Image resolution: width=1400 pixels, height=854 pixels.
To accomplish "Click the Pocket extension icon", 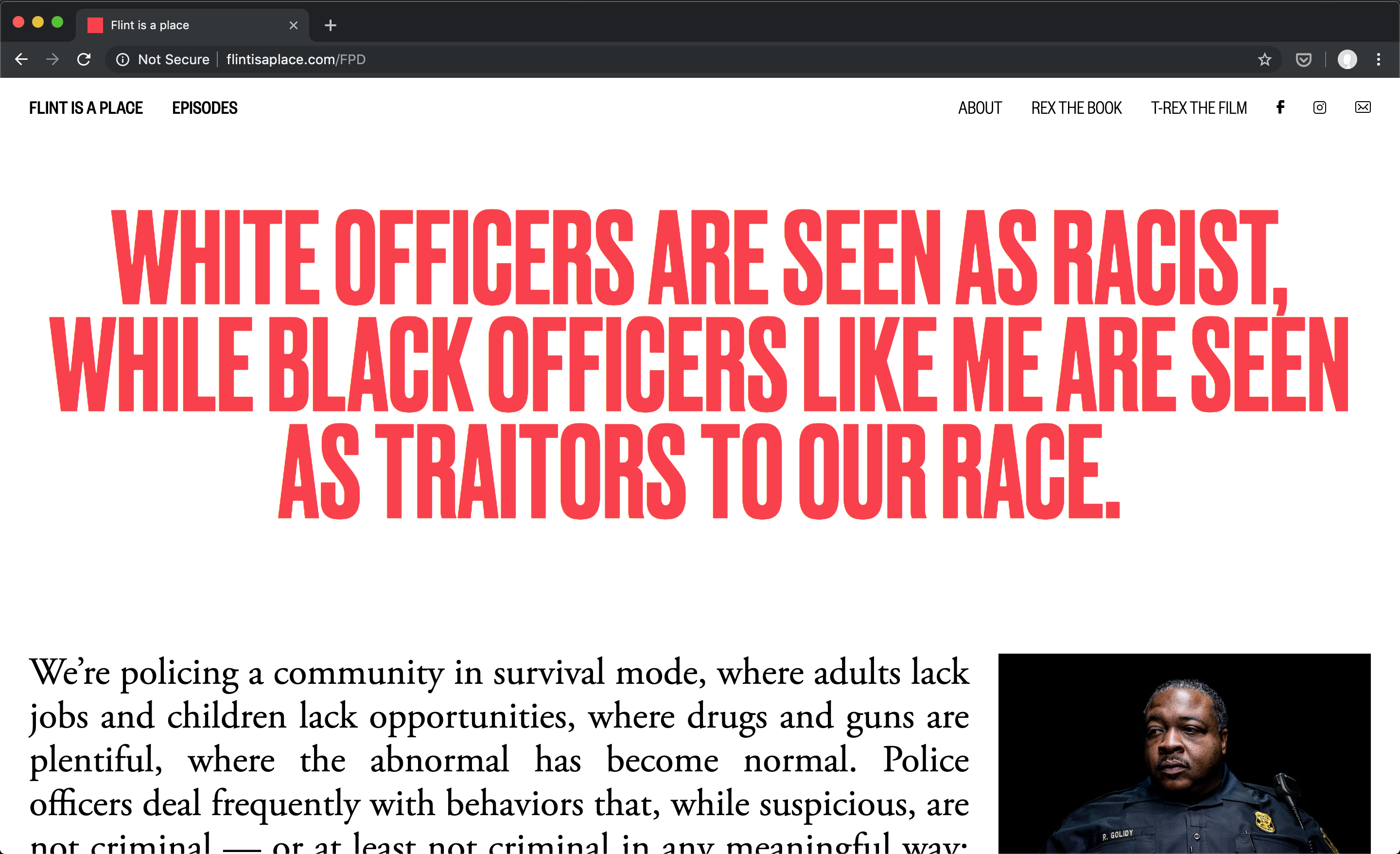I will pos(1303,60).
